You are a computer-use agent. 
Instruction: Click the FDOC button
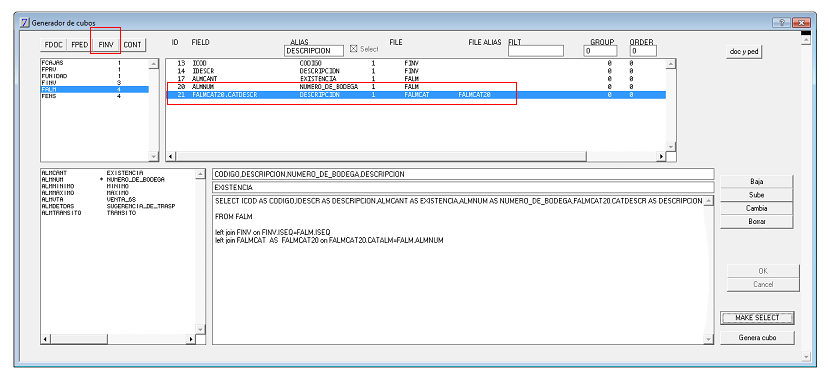(53, 45)
